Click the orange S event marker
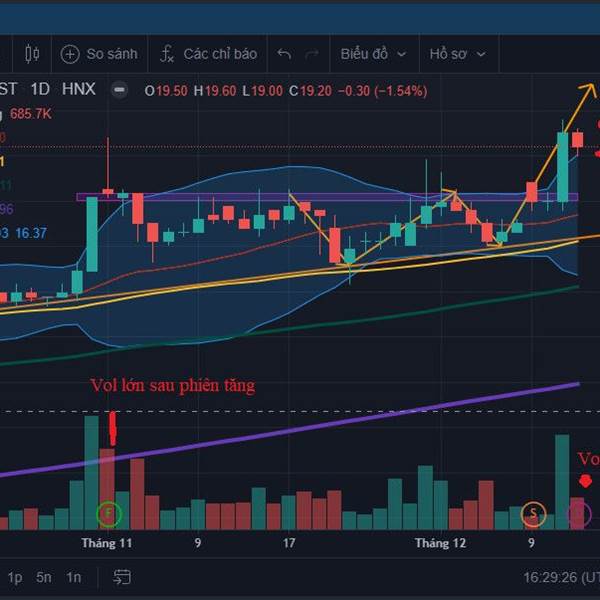 [533, 514]
